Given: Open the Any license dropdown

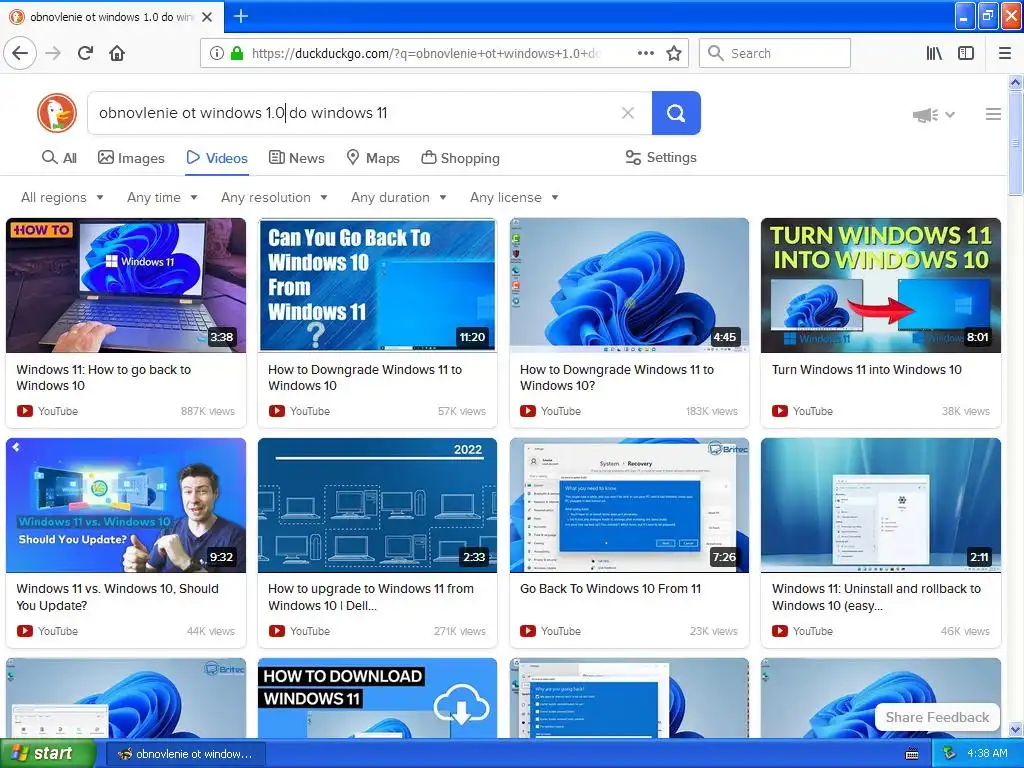Looking at the screenshot, I should coord(514,197).
